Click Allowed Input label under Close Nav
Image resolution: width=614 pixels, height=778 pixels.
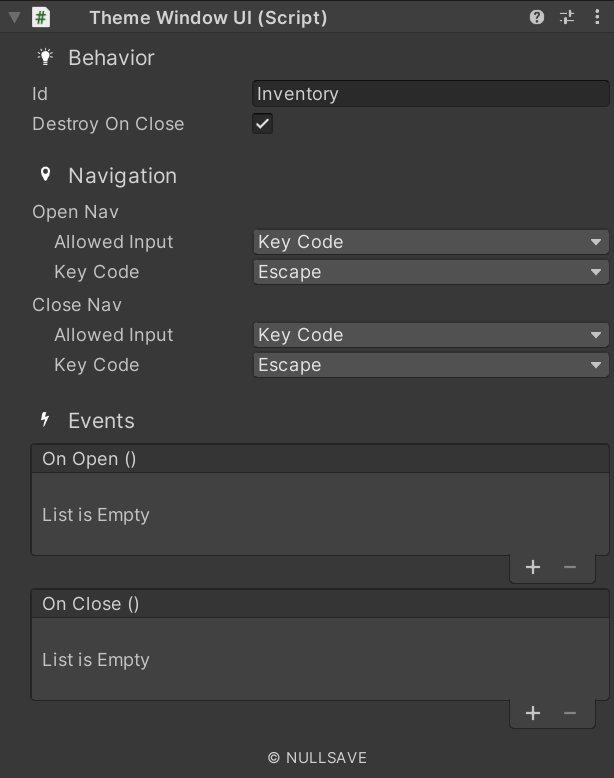(114, 335)
